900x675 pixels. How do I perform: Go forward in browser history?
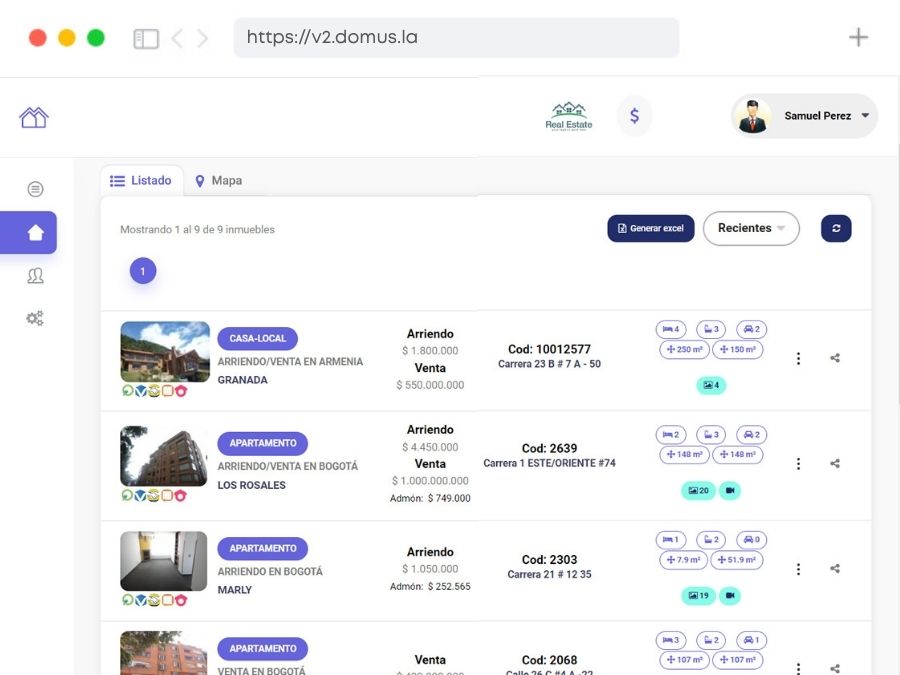click(x=202, y=38)
